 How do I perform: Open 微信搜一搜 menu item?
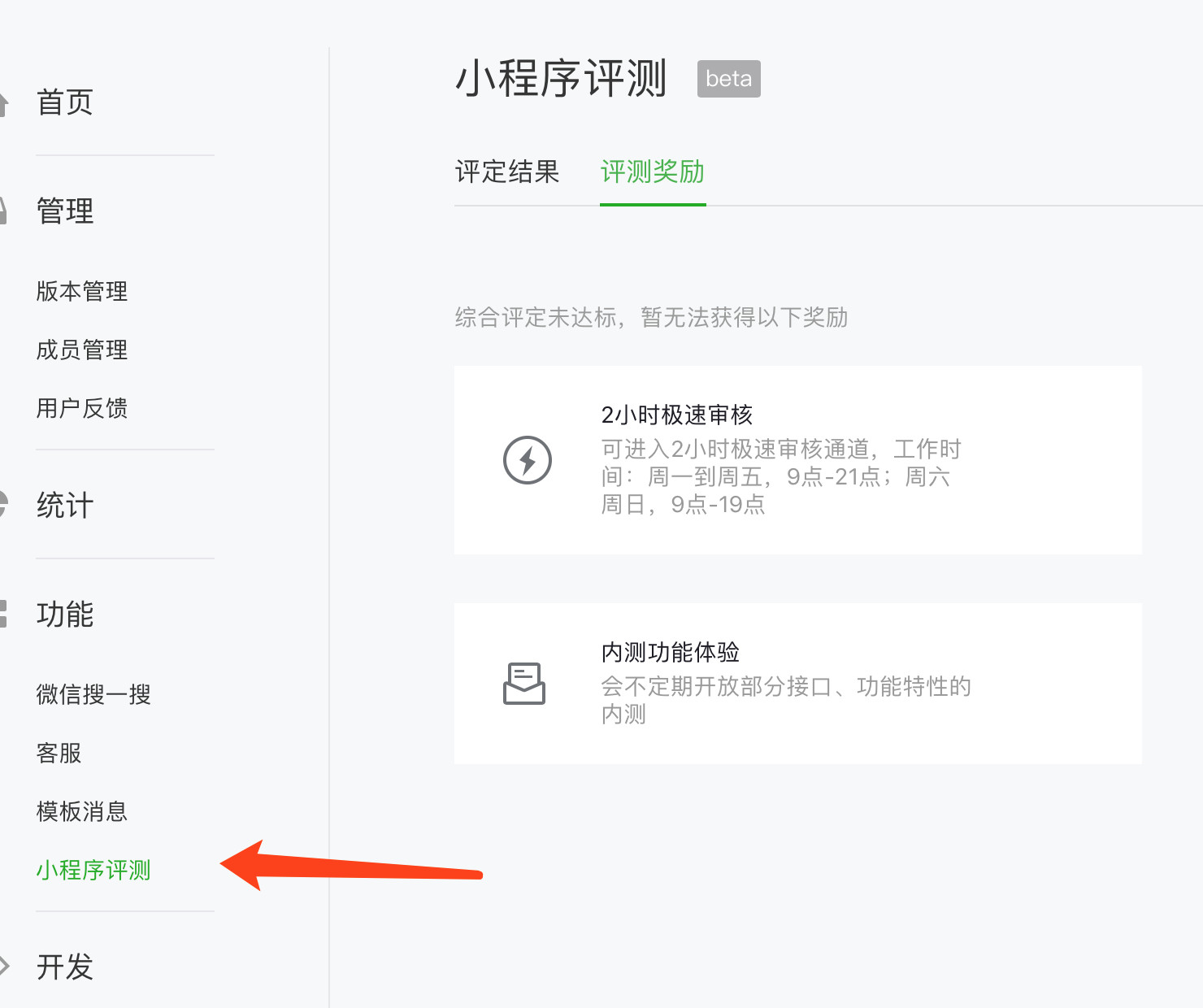click(x=93, y=694)
